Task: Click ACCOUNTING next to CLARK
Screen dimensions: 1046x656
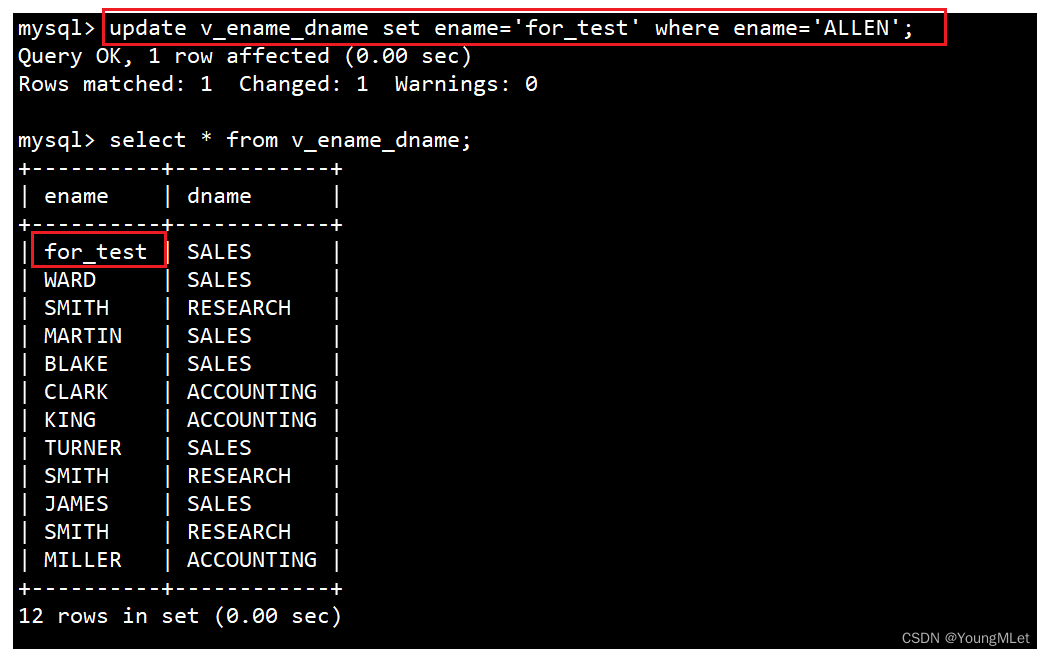Action: click(252, 392)
